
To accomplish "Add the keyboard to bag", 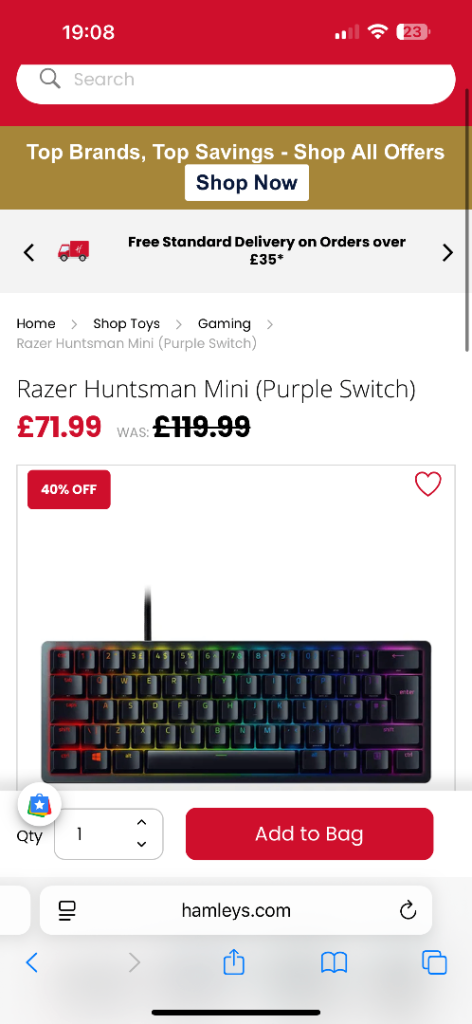I will click(309, 834).
